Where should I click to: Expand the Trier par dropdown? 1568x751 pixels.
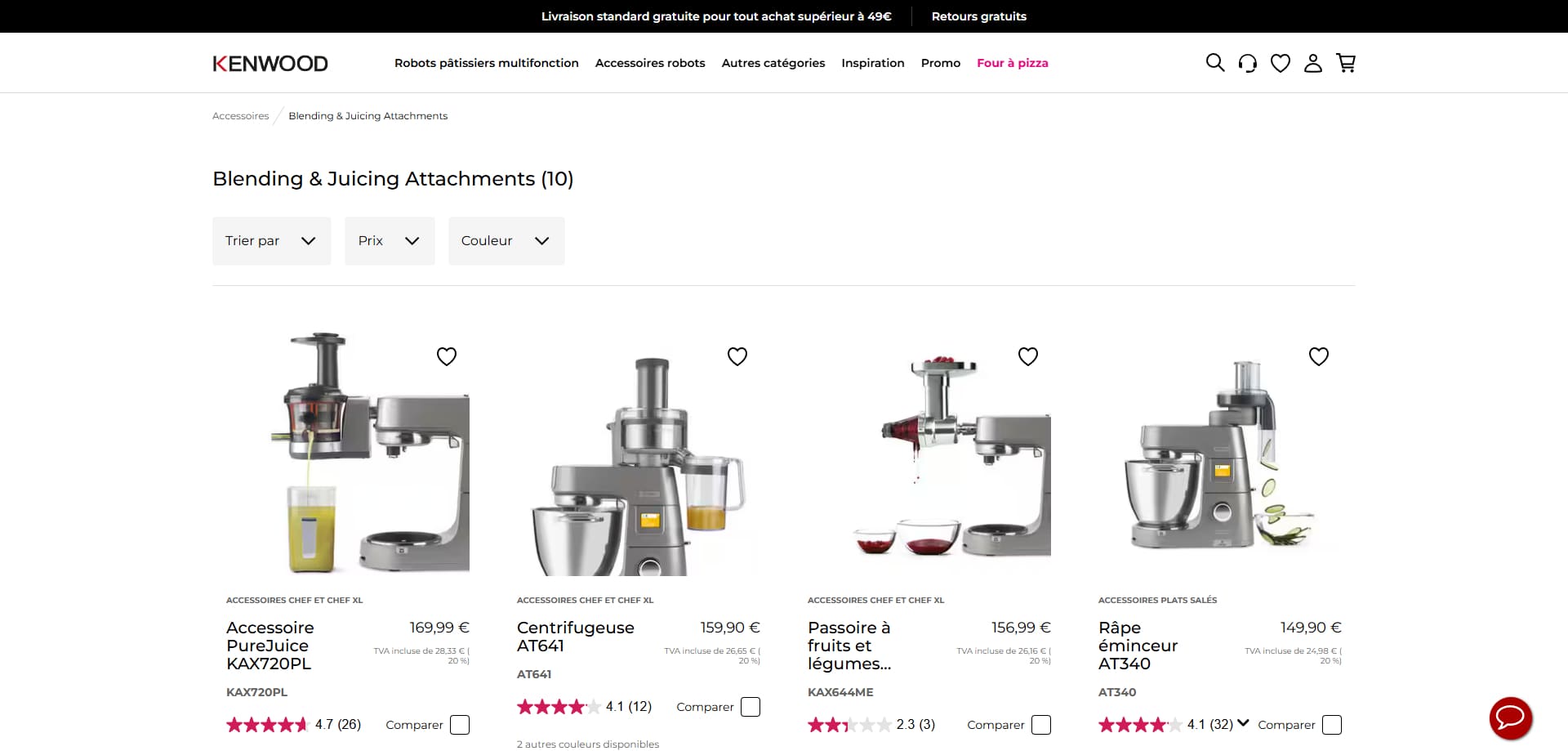coord(272,241)
